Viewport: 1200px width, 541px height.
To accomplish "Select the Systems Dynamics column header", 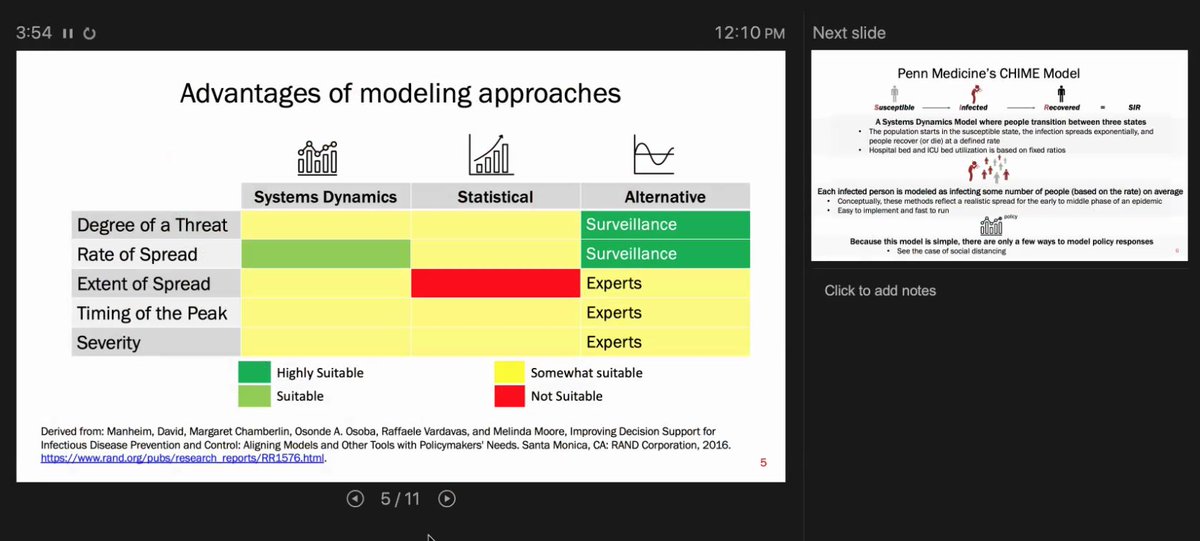I will [325, 197].
